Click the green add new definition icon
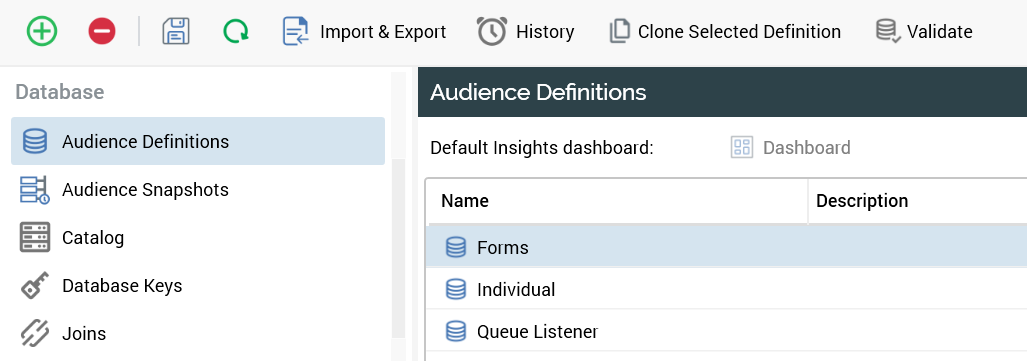This screenshot has width=1027, height=361. 42,31
